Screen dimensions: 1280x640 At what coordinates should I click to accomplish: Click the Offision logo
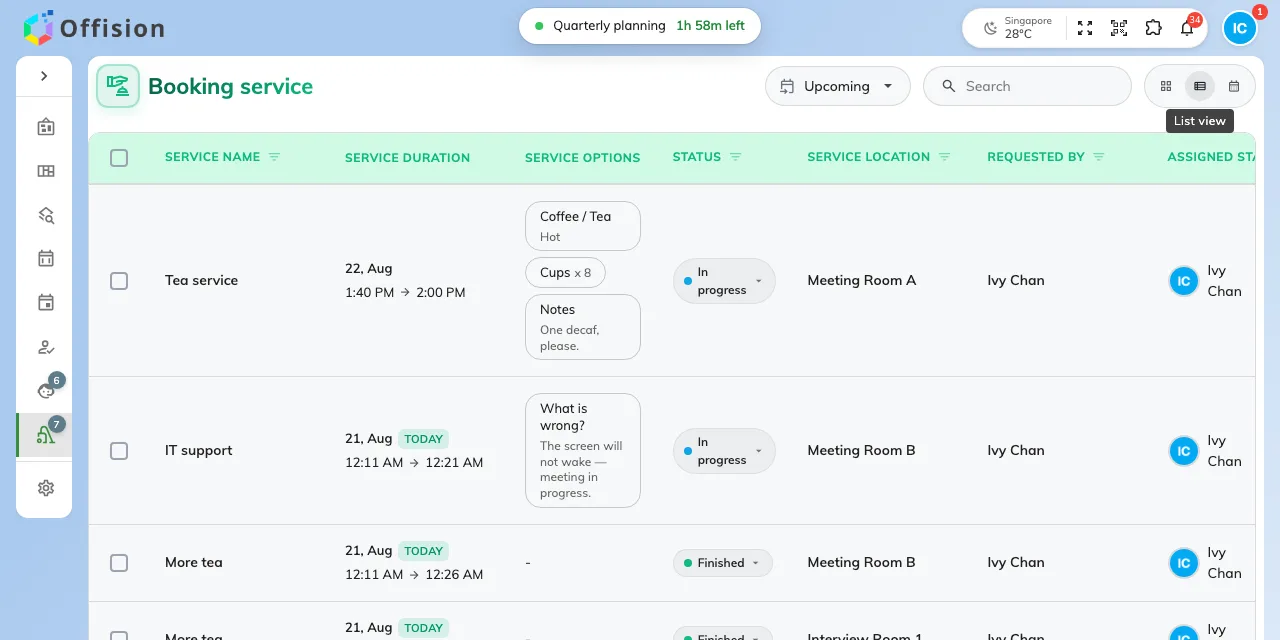pyautogui.click(x=94, y=28)
